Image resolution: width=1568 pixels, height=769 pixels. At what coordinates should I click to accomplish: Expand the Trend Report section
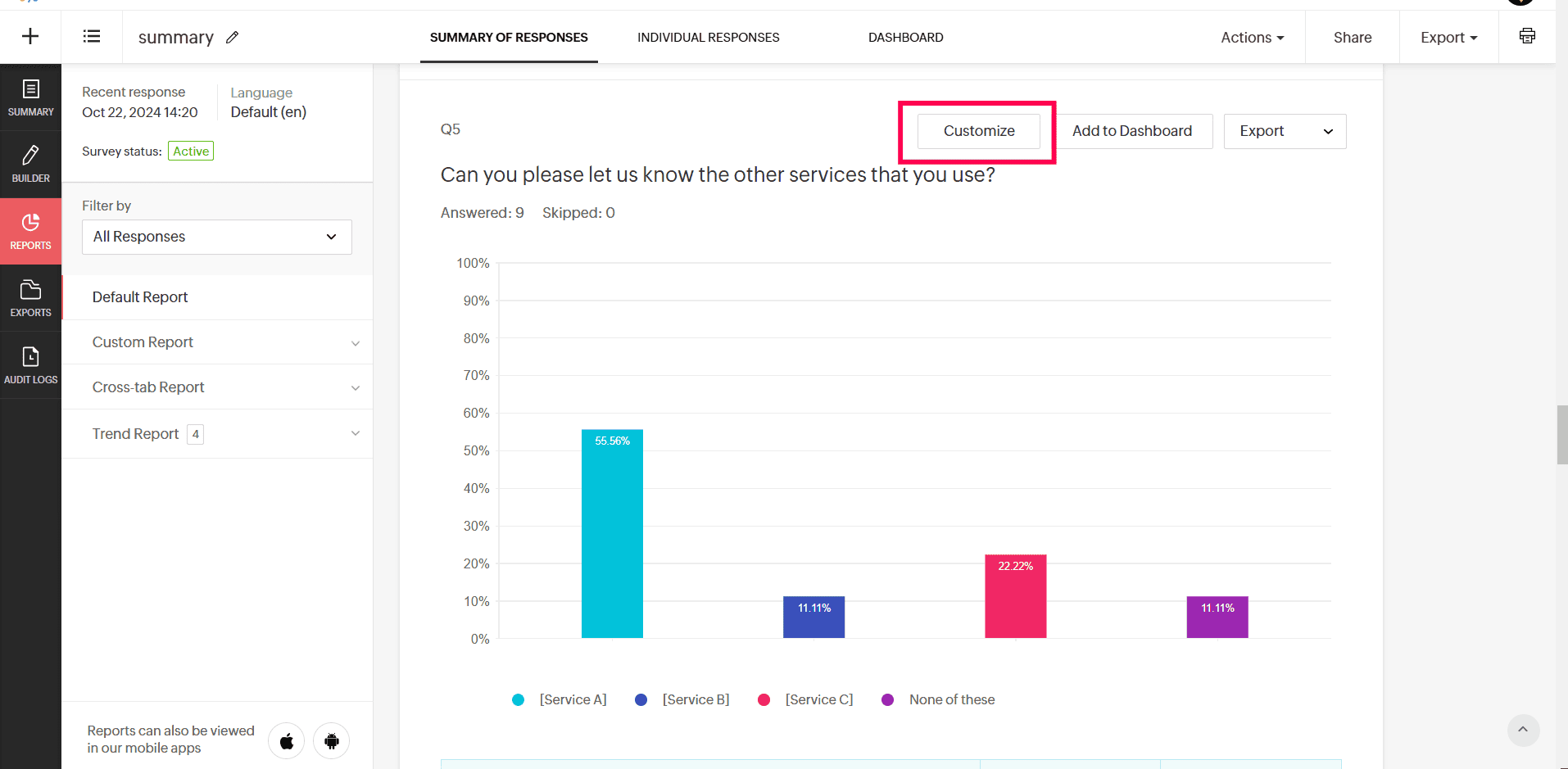[218, 434]
